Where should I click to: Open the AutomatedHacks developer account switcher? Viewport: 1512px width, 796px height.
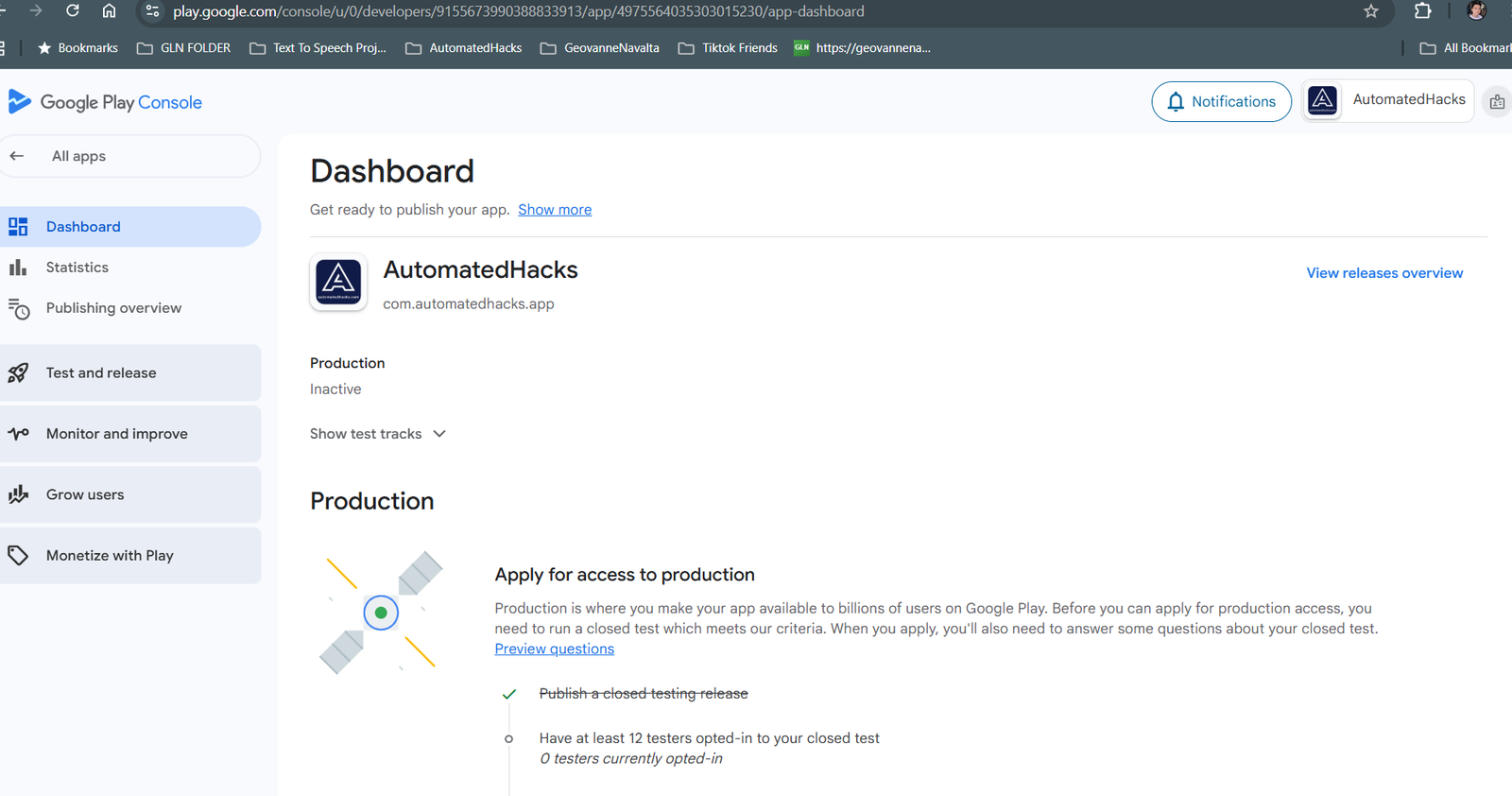point(1387,100)
